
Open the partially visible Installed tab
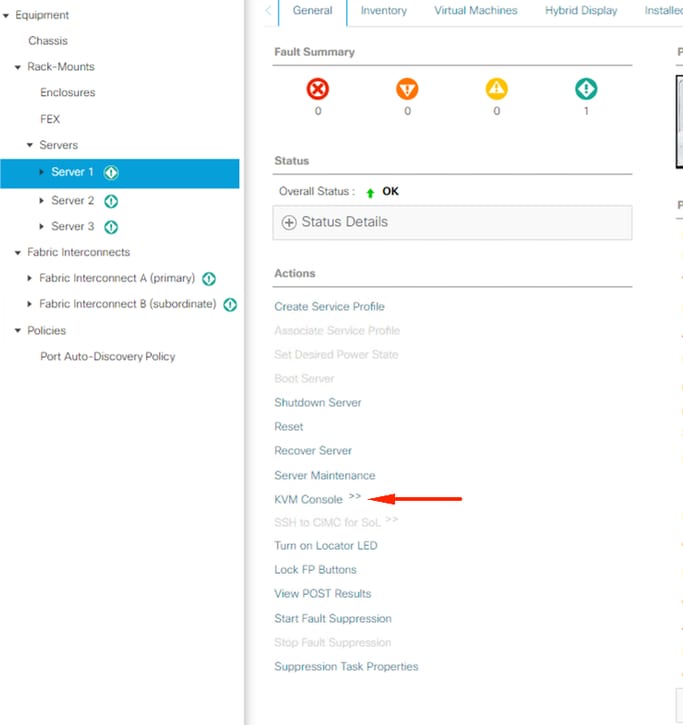click(x=664, y=11)
